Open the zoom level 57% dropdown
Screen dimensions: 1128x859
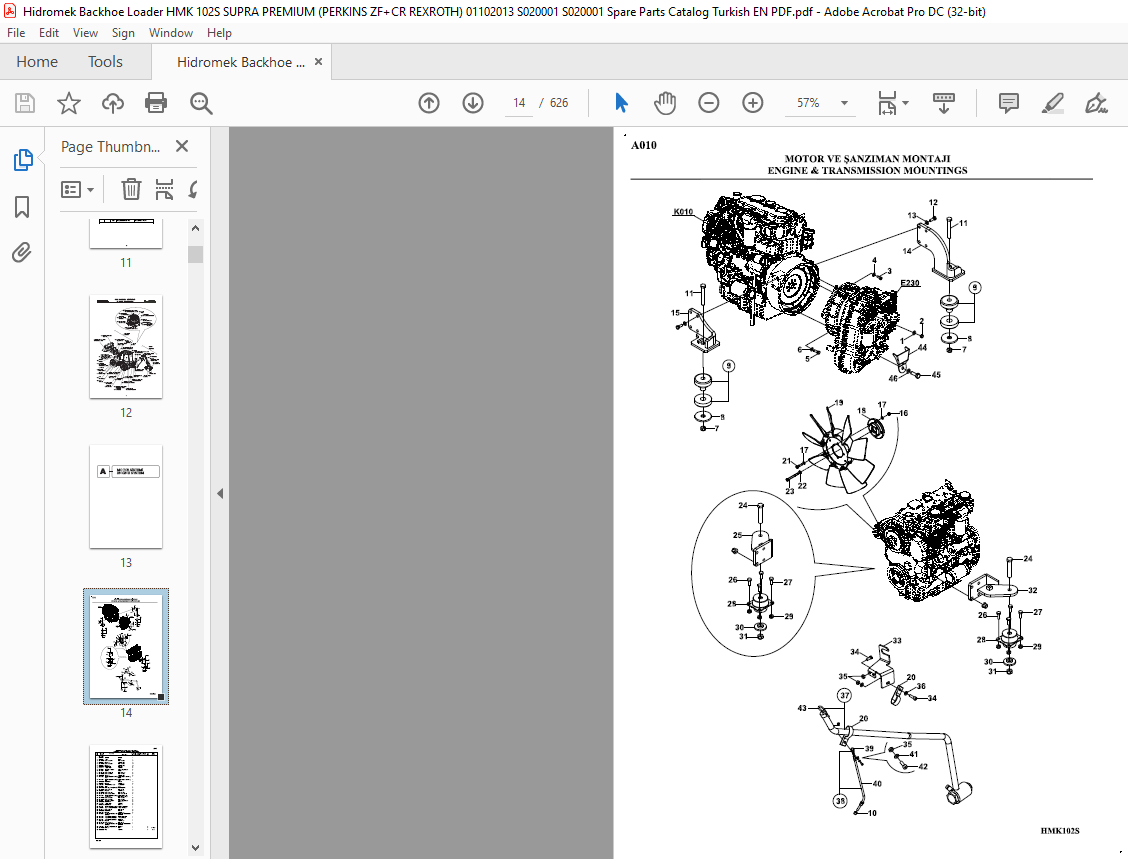[x=845, y=103]
